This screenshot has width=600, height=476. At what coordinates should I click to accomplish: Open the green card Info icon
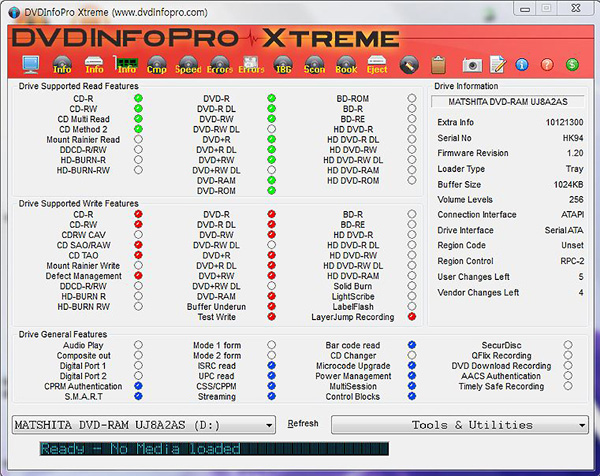(x=126, y=64)
